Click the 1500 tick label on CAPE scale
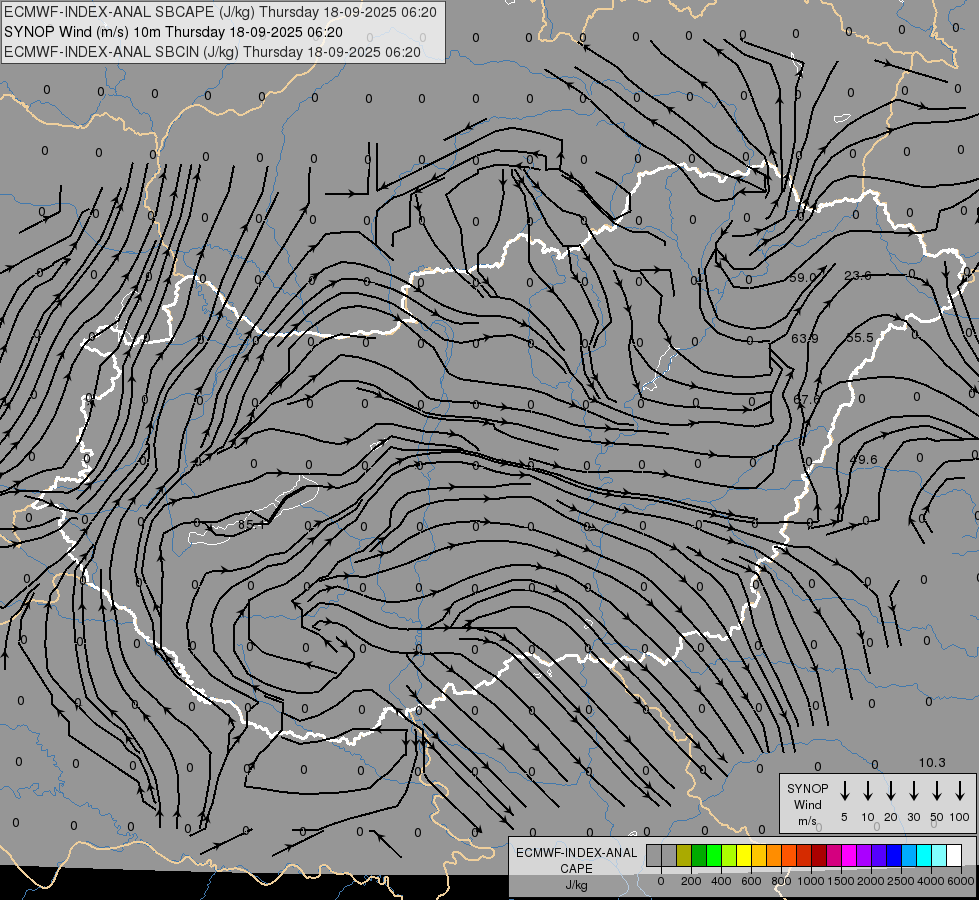979x900 pixels. point(841,881)
